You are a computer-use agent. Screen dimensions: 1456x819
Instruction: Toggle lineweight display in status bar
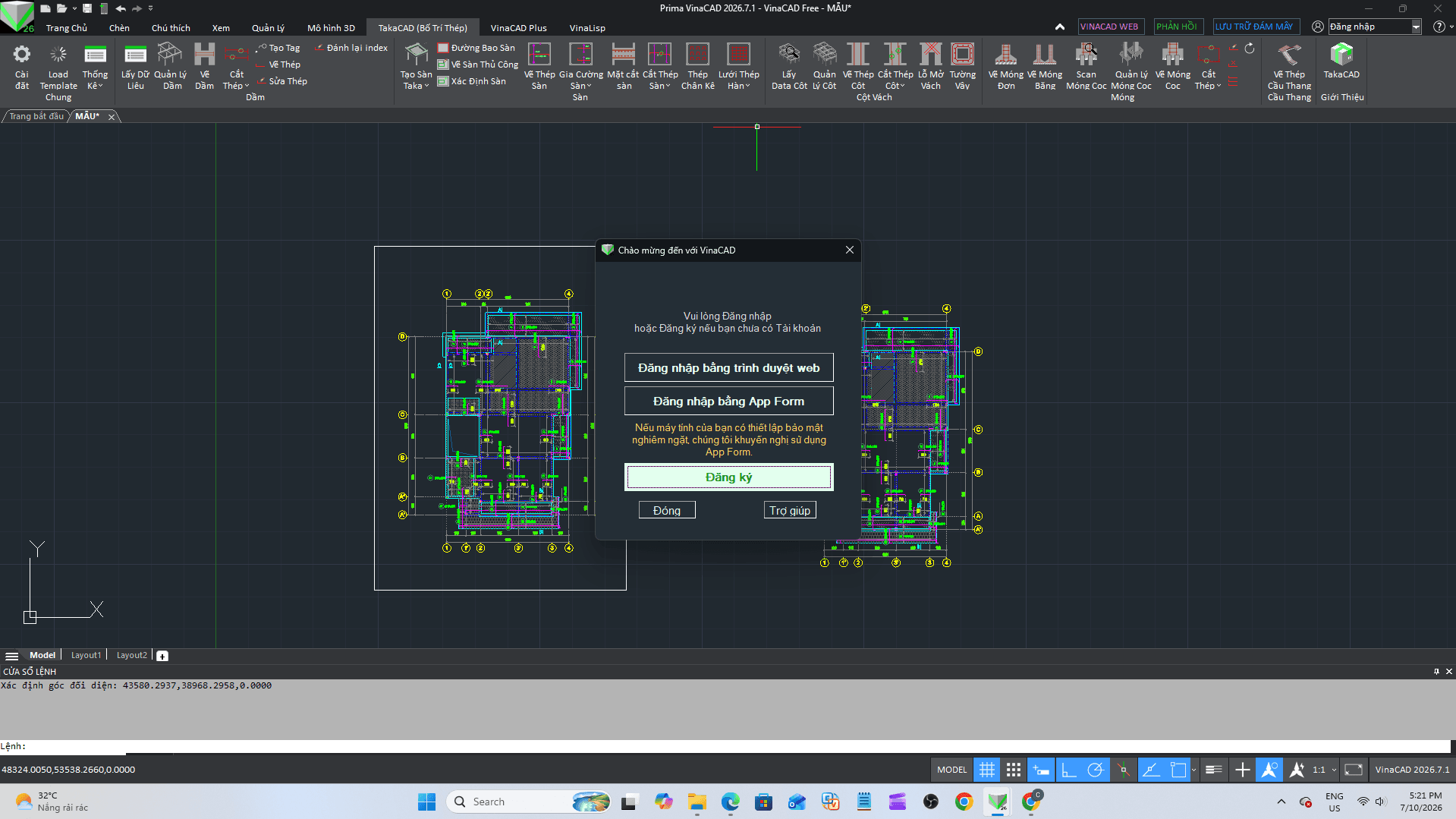1213,770
